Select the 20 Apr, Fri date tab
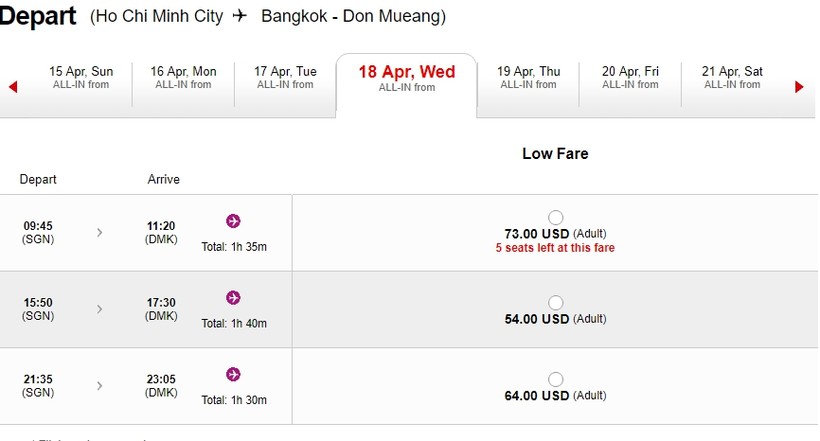The height and width of the screenshot is (441, 820). (630, 77)
